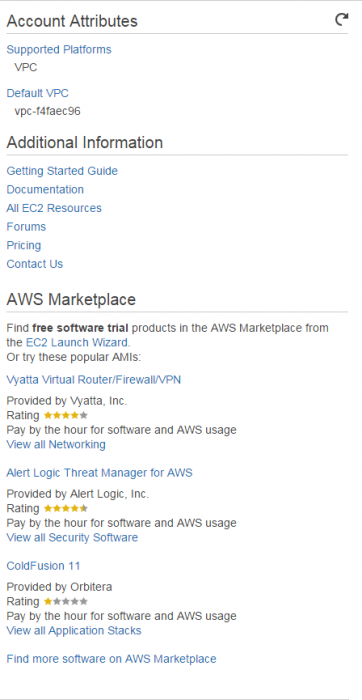Click the Alert Logic star rating
Viewport: 362px width, 700px height.
(66, 508)
